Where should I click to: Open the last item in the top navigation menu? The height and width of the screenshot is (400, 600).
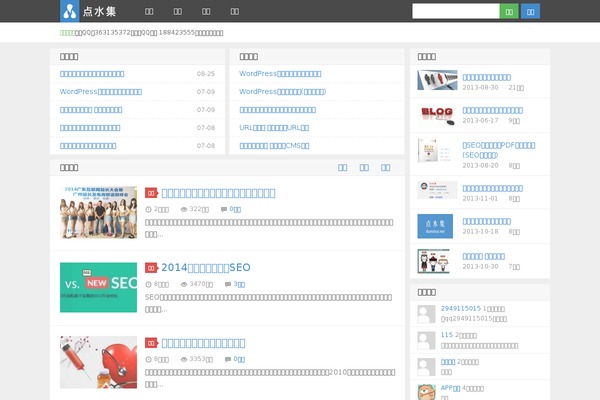[x=234, y=11]
